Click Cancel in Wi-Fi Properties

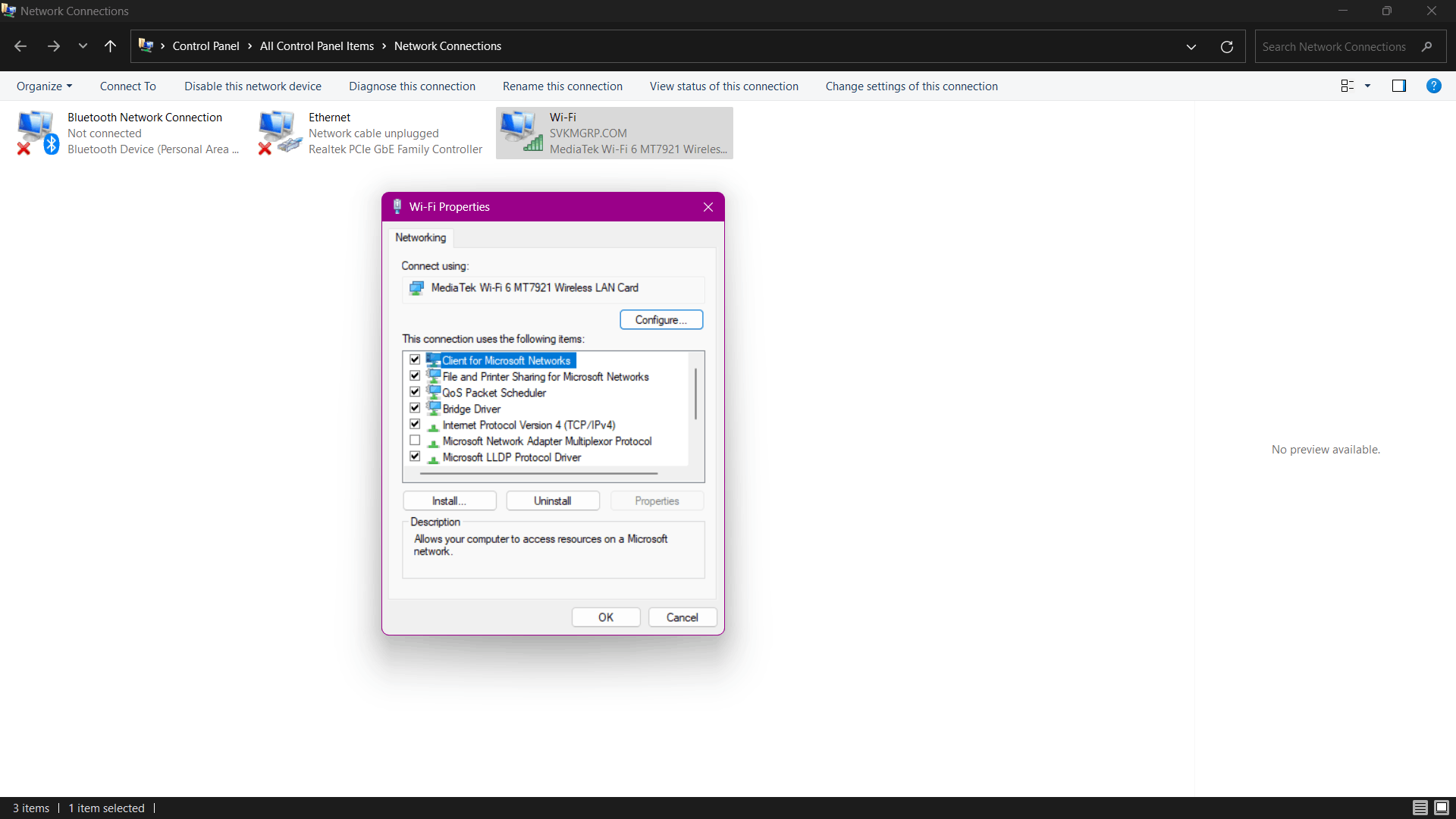pos(682,617)
